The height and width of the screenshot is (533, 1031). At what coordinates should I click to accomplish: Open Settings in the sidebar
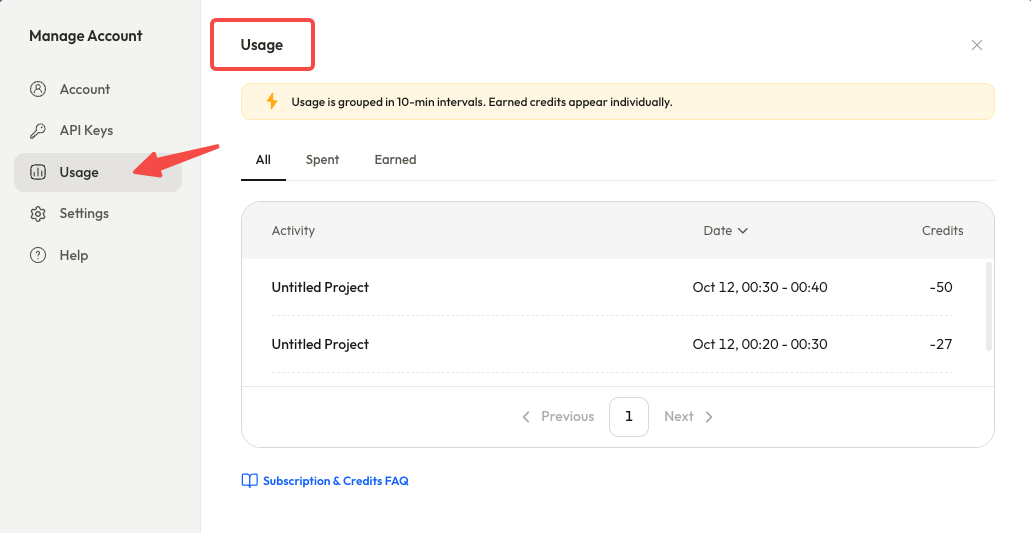(x=97, y=214)
